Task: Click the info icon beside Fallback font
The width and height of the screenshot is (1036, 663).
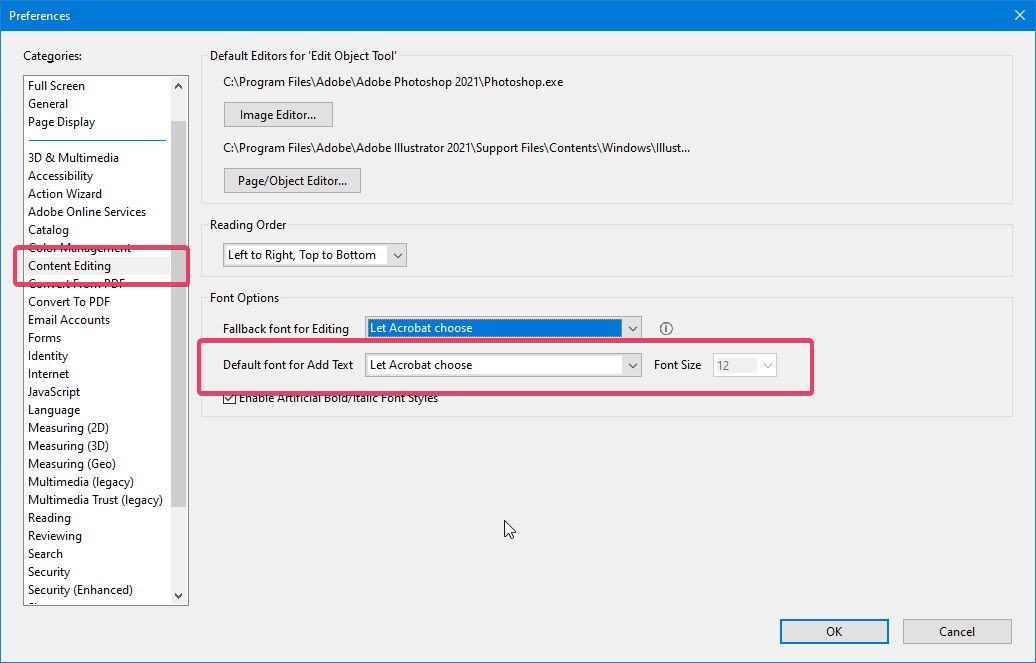Action: click(x=666, y=329)
